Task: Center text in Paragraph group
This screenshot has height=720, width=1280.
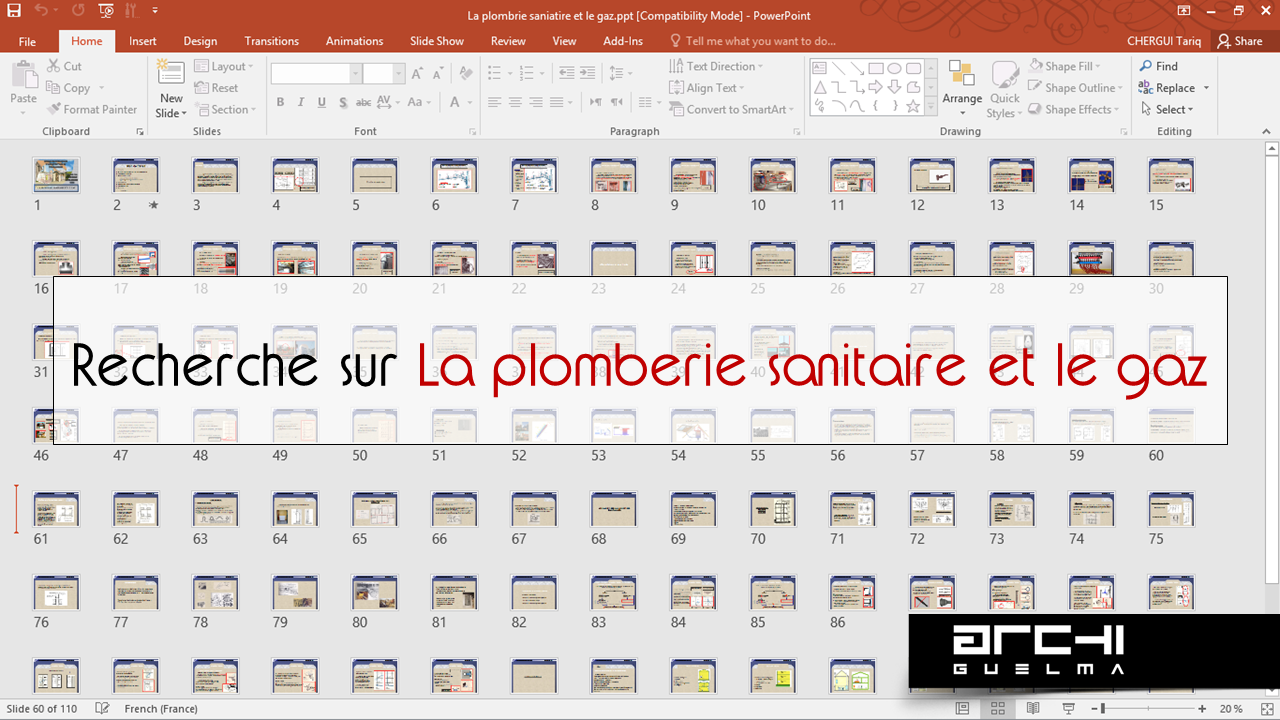Action: (x=515, y=102)
